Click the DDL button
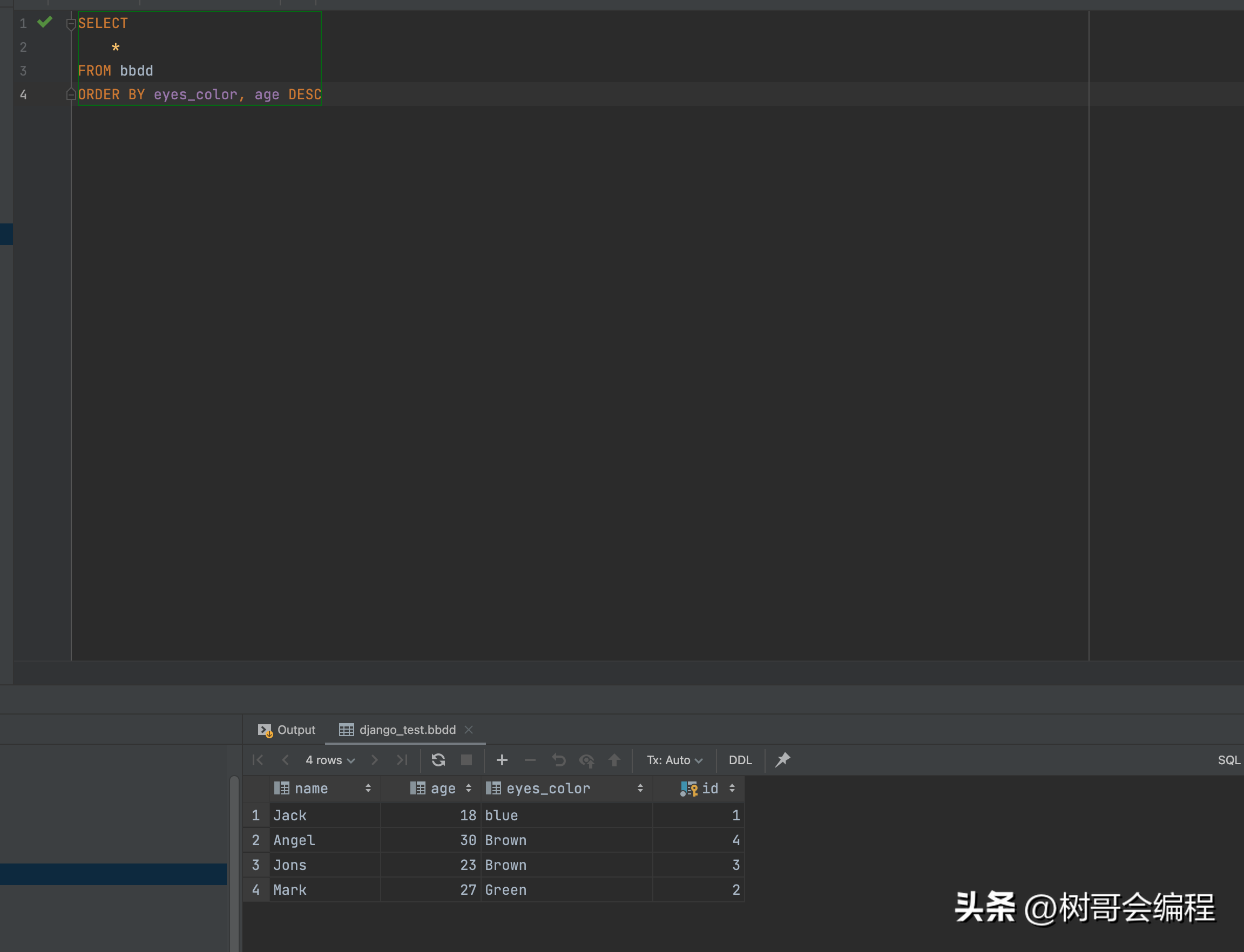 pyautogui.click(x=740, y=760)
